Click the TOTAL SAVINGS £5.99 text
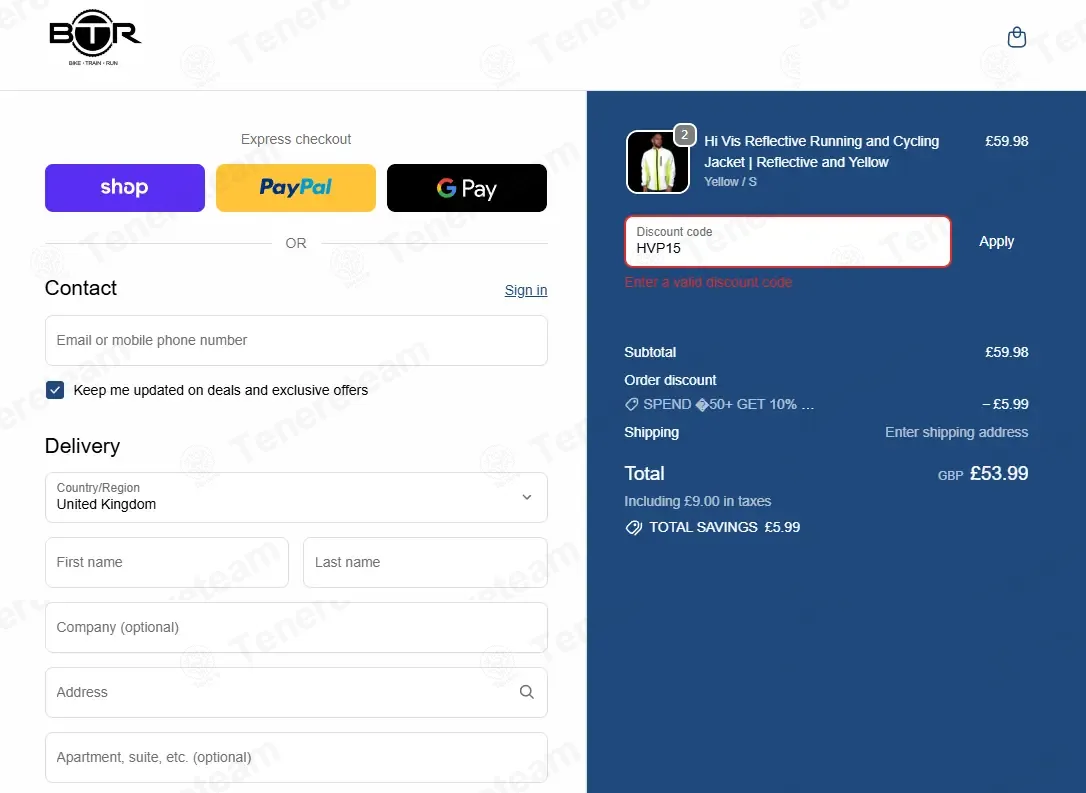The width and height of the screenshot is (1086, 793). coord(724,528)
